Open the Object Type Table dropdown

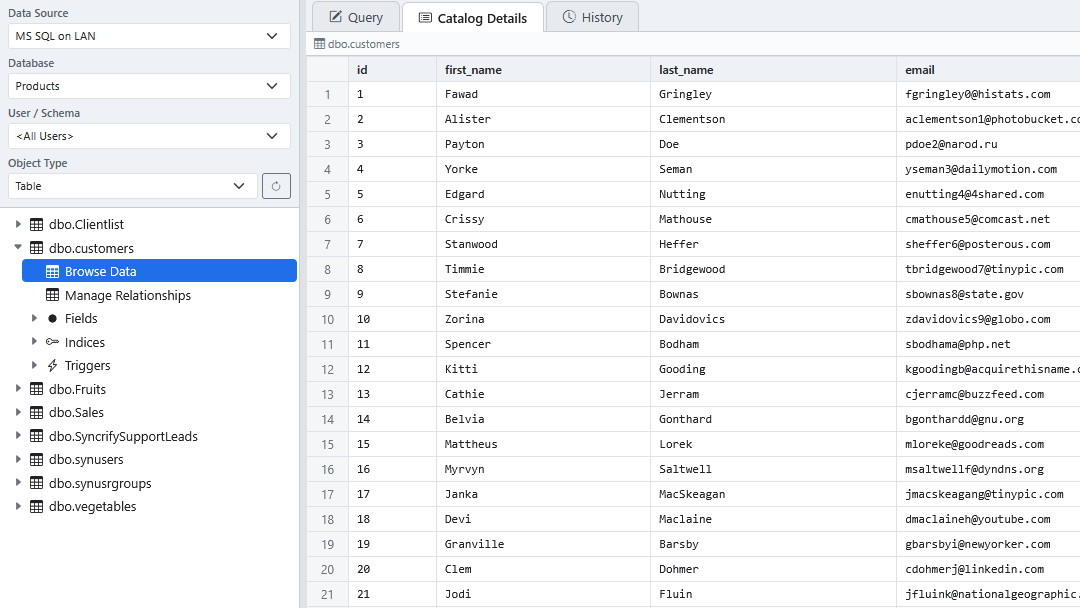pos(132,186)
